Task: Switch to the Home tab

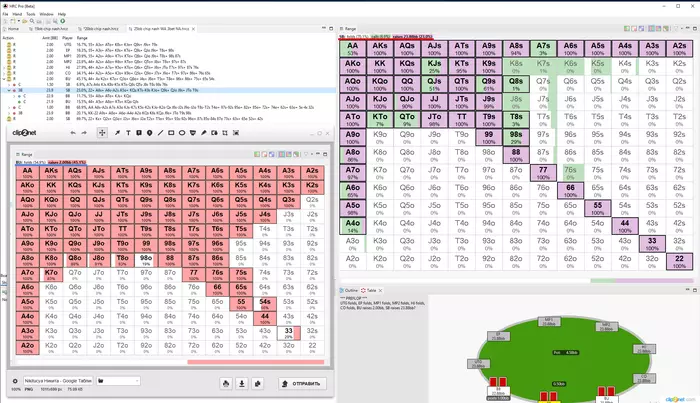Action: 11,29
